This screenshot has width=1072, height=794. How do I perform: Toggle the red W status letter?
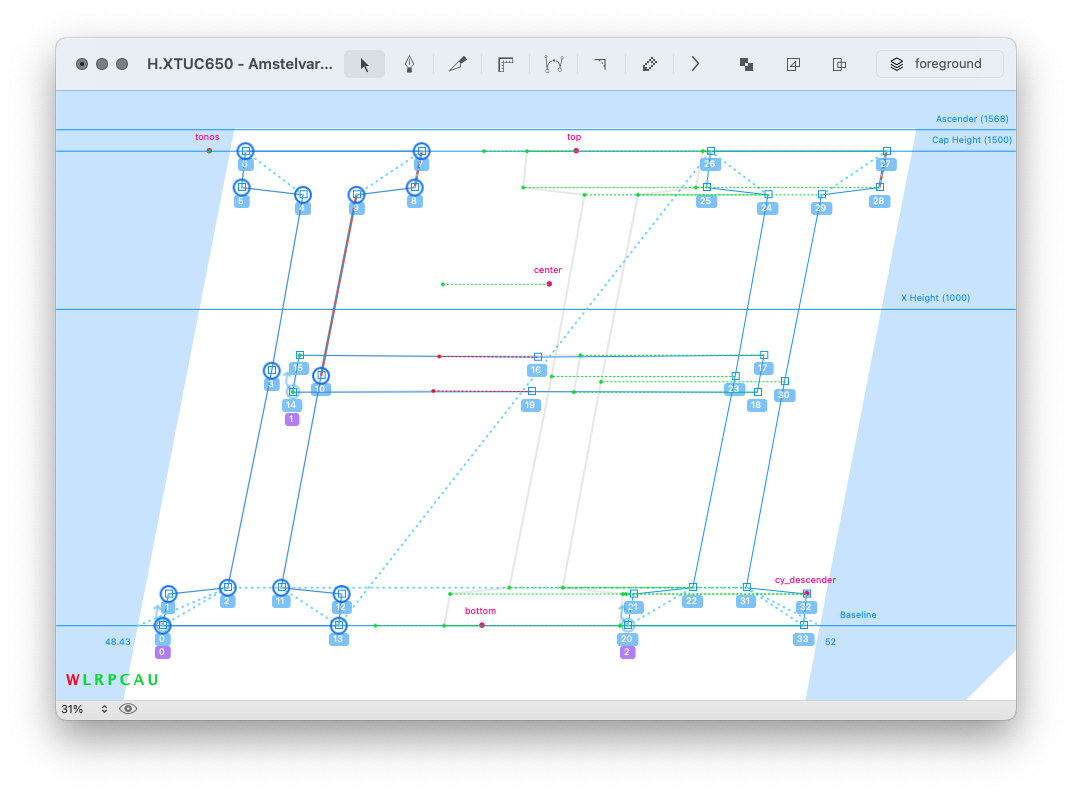(72, 680)
